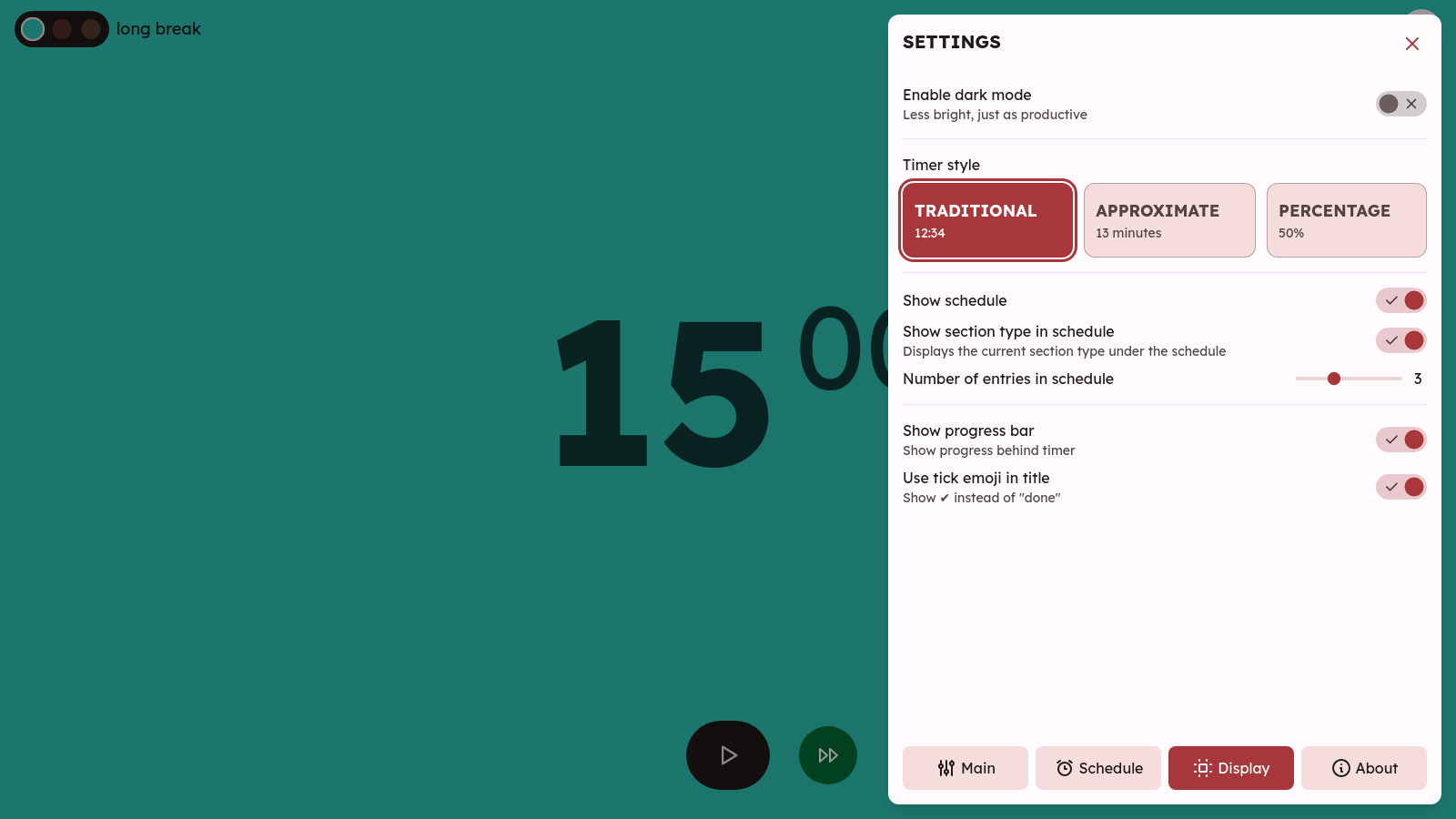1456x819 pixels.
Task: Click the sliders icon on the Main tab
Action: 946,768
